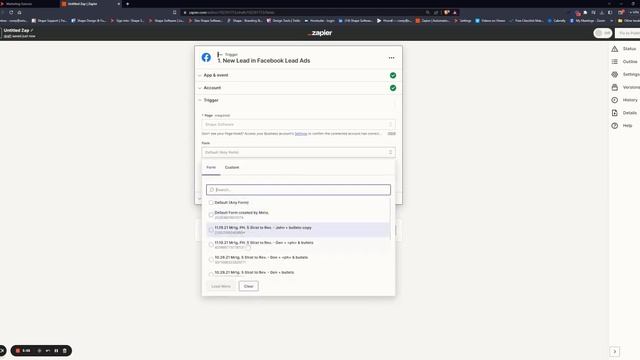
Task: Open the three-dots menu on the trigger step
Action: pos(391,58)
